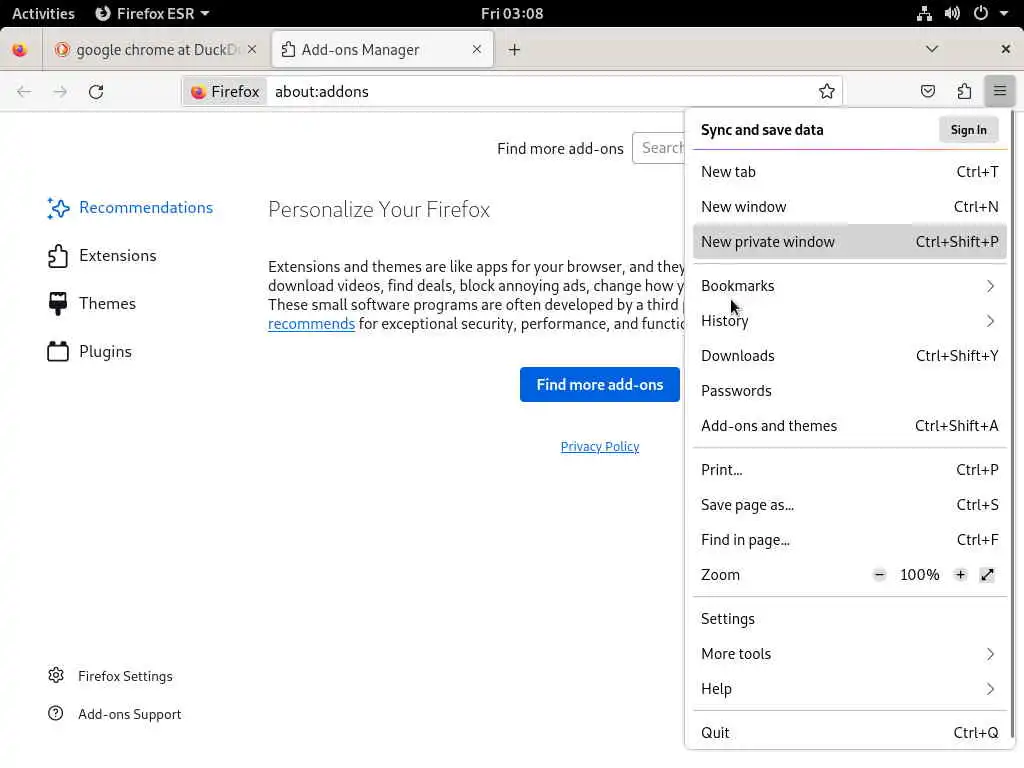Go forward one page
The width and height of the screenshot is (1024, 768).
[60, 91]
